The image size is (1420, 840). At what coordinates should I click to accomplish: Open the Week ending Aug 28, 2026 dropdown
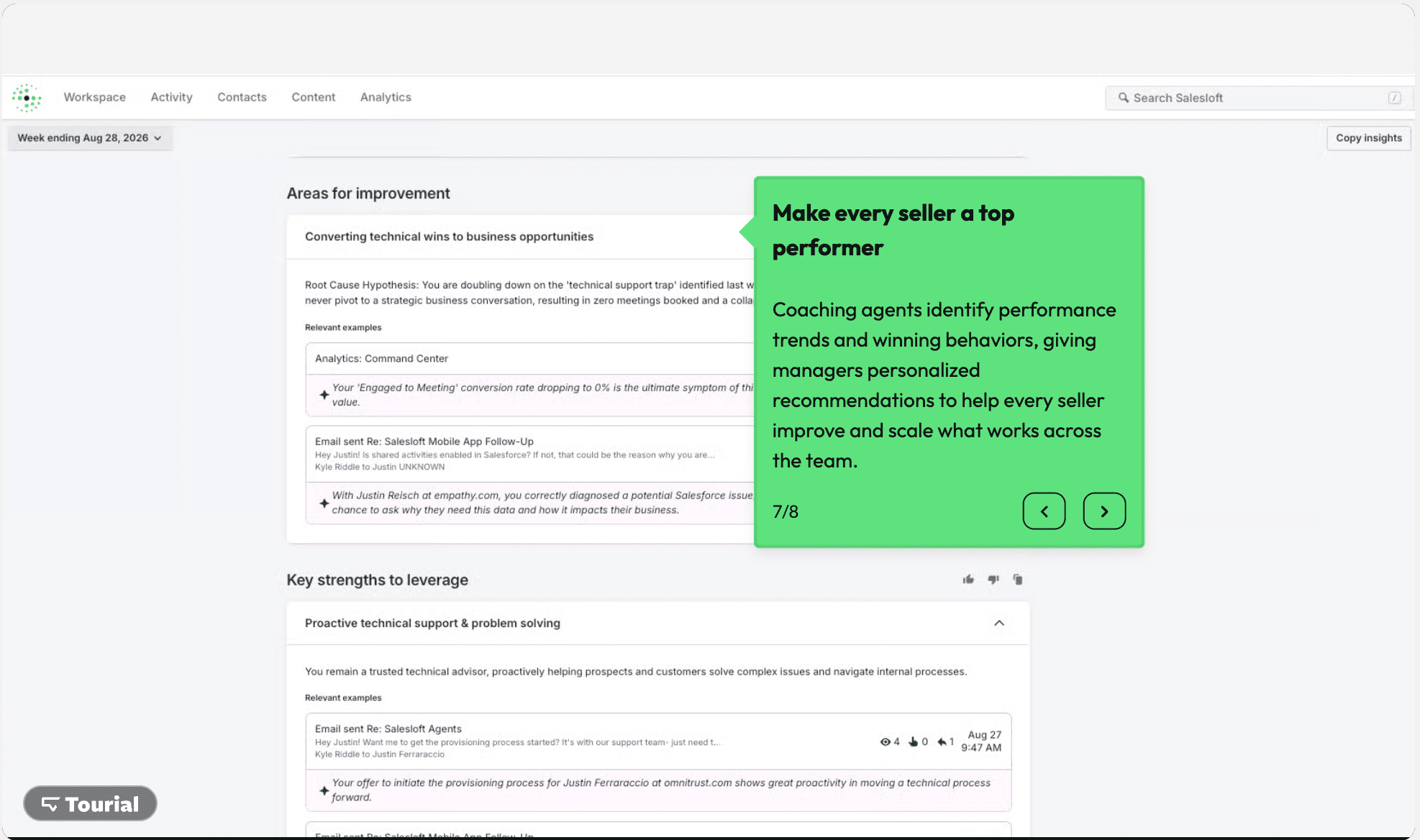point(90,138)
